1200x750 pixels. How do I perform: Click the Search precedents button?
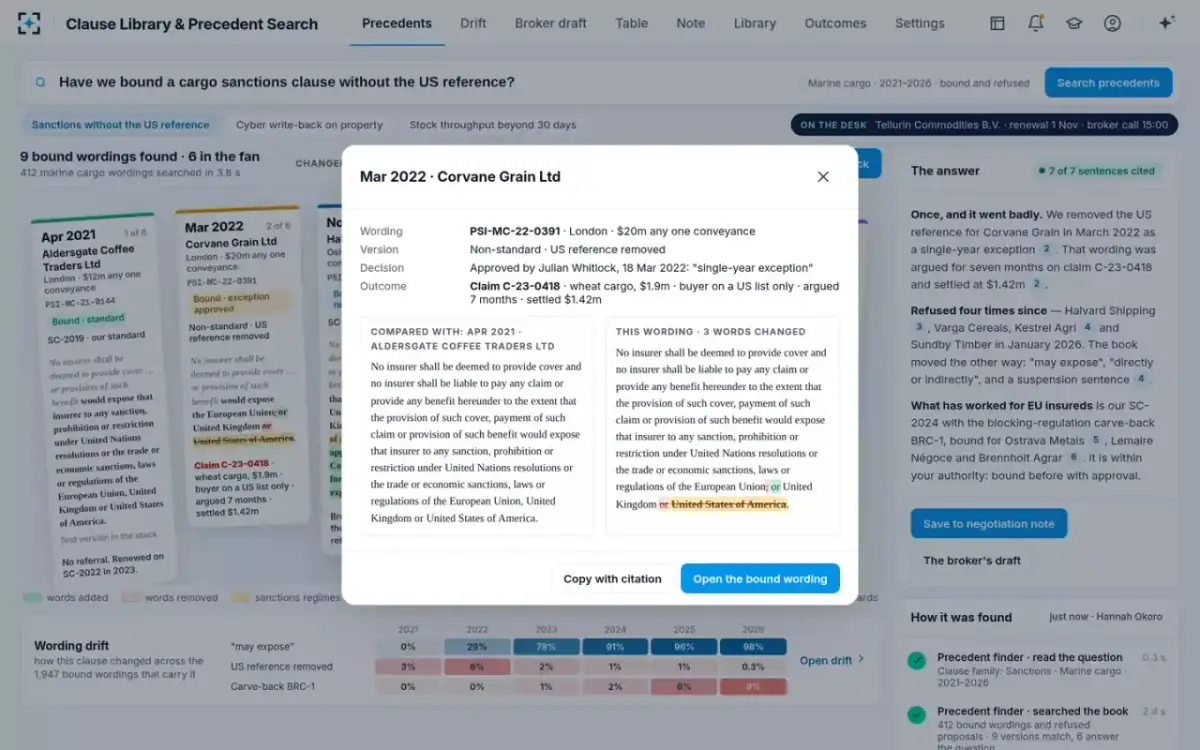[x=1108, y=83]
